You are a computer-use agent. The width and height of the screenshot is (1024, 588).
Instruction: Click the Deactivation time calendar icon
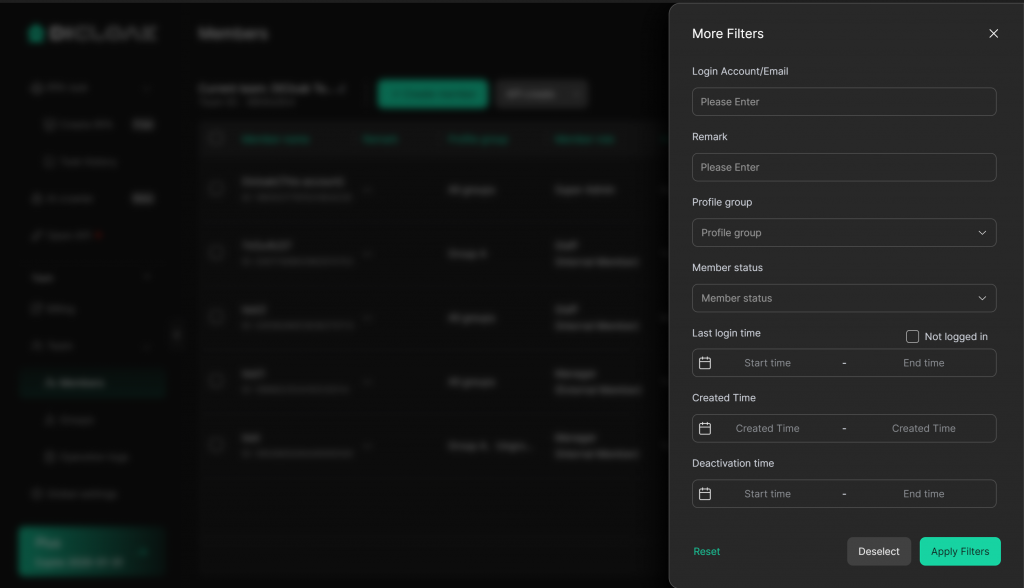(705, 494)
